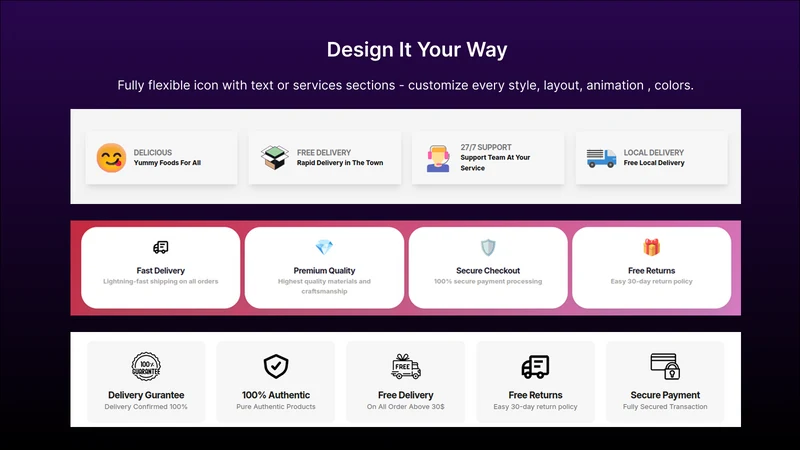Click the 'FREE DELIVERY' label

[324, 153]
